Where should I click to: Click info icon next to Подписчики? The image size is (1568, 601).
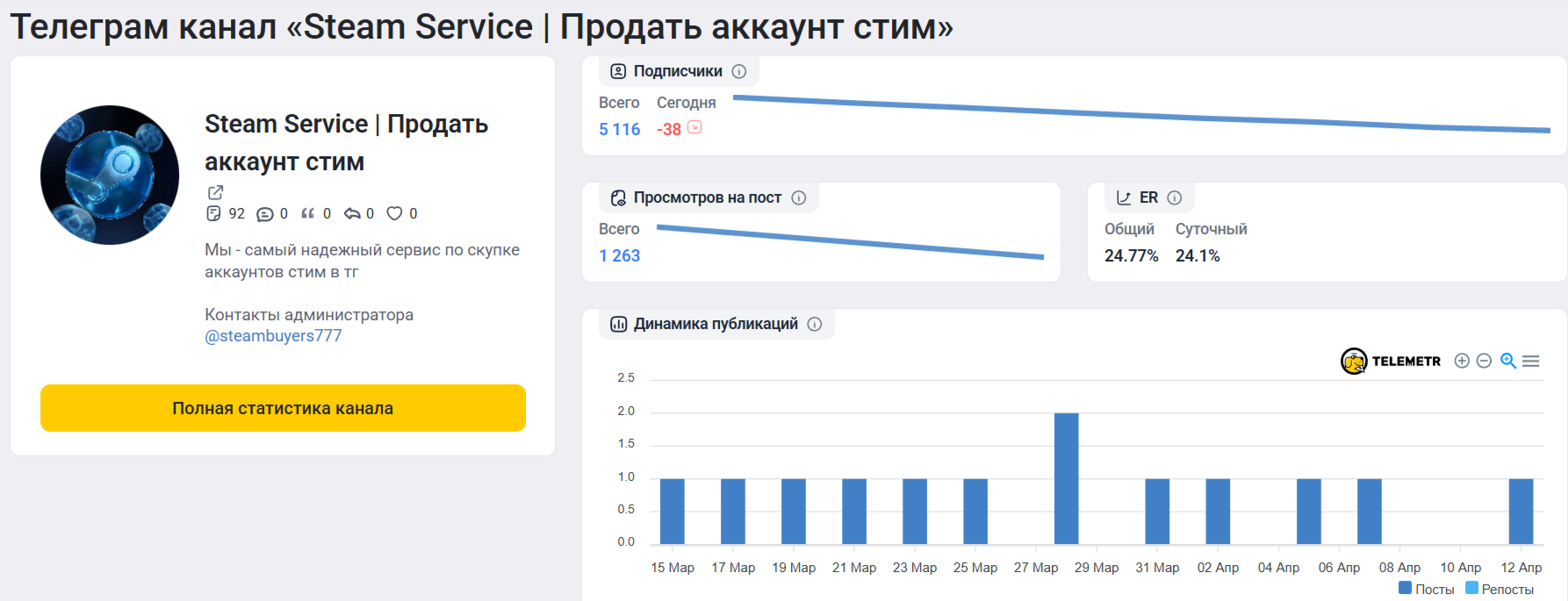[739, 71]
